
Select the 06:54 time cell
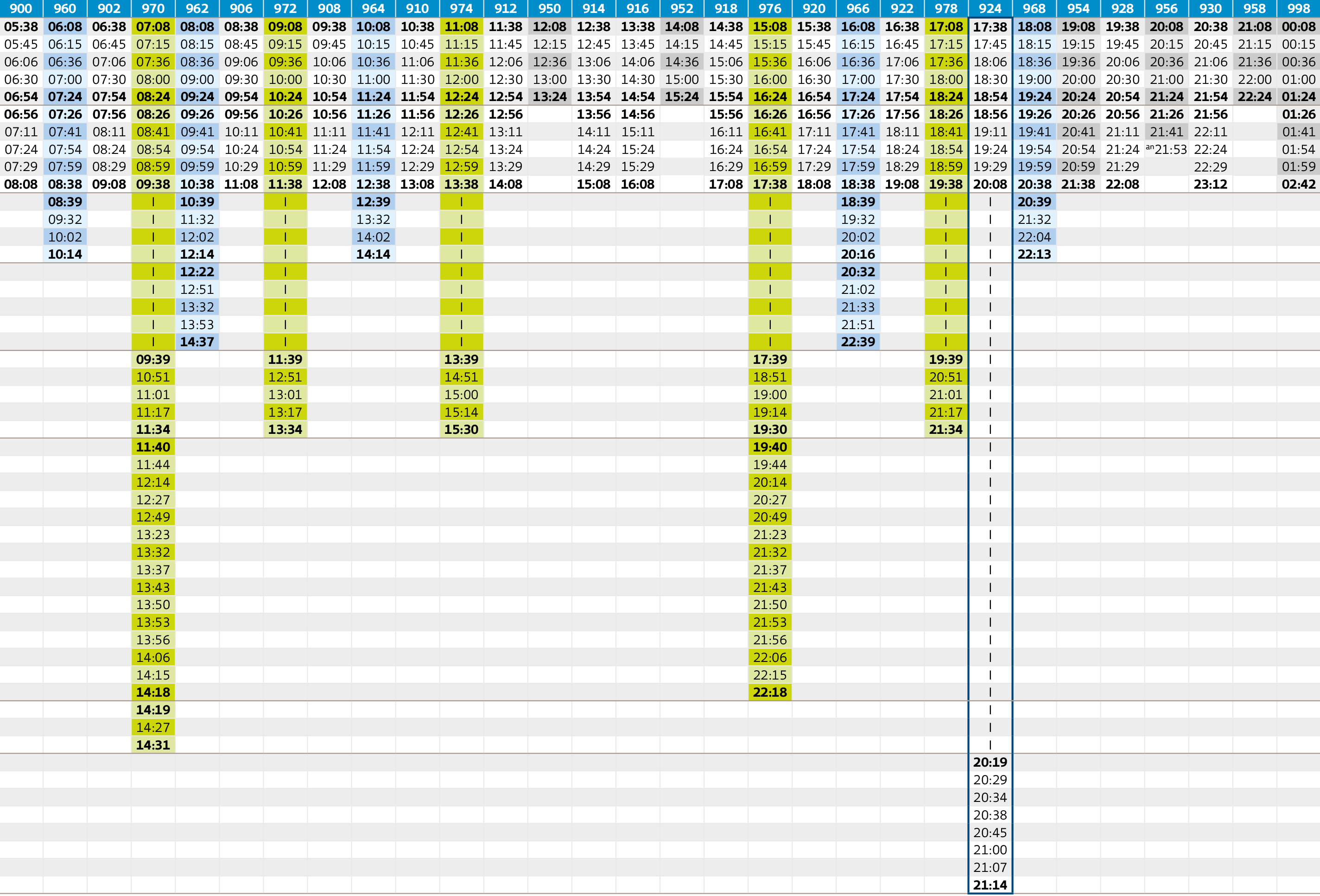pyautogui.click(x=21, y=96)
